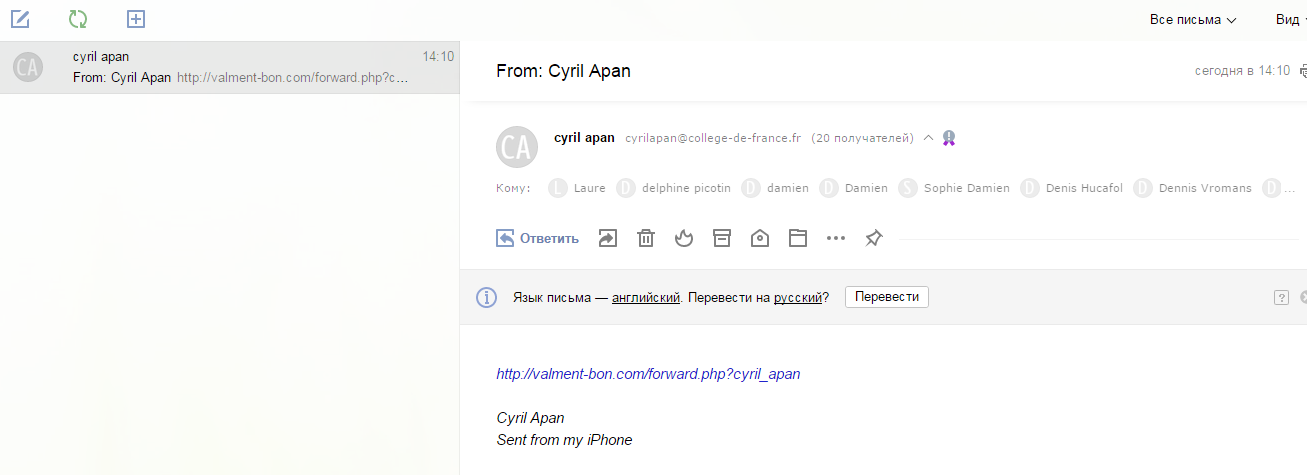Viewport: 1307px width, 475px height.
Task: Collapse the 20 recipients list chevron
Action: (928, 138)
